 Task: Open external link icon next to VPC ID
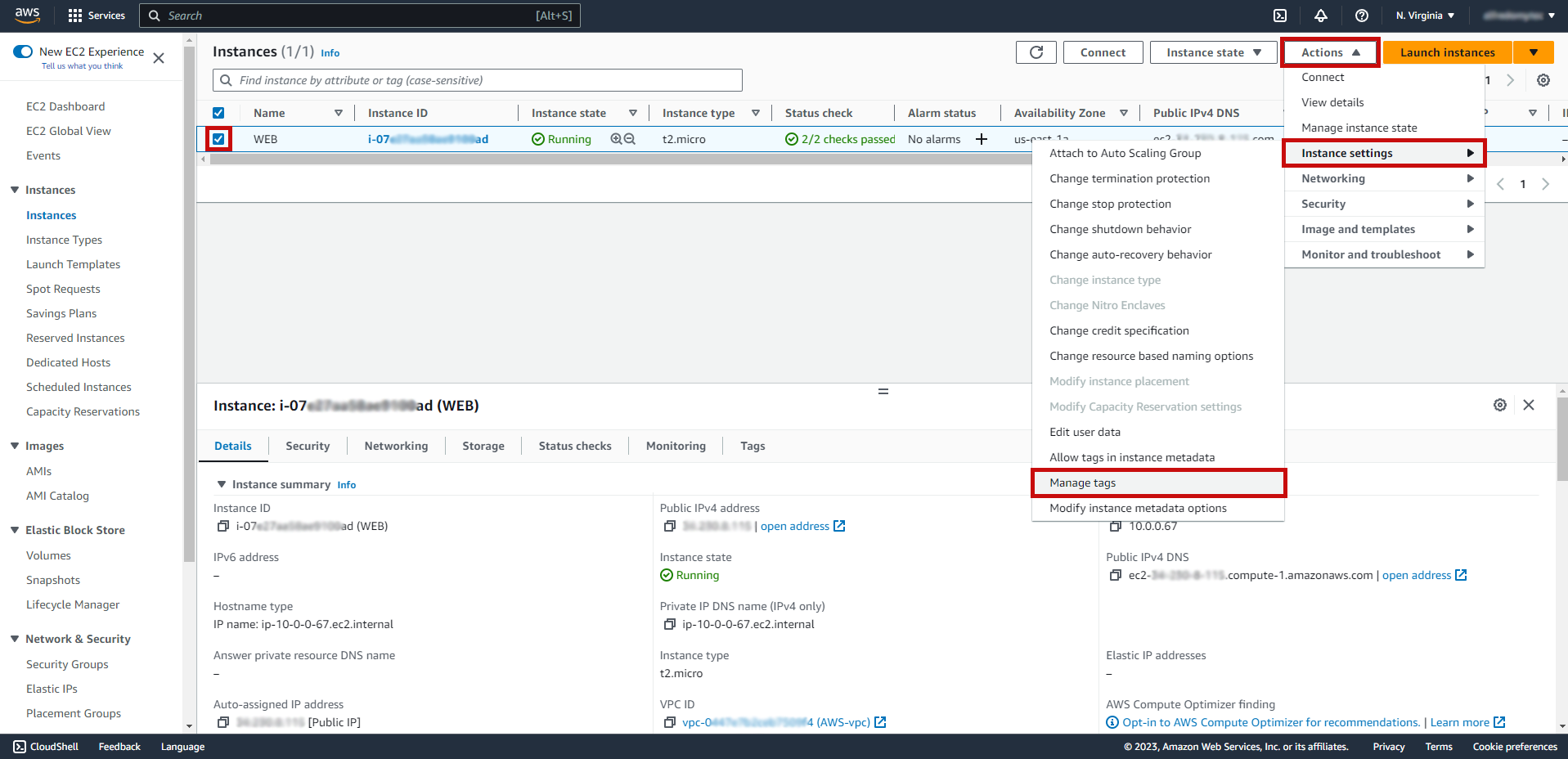click(880, 722)
